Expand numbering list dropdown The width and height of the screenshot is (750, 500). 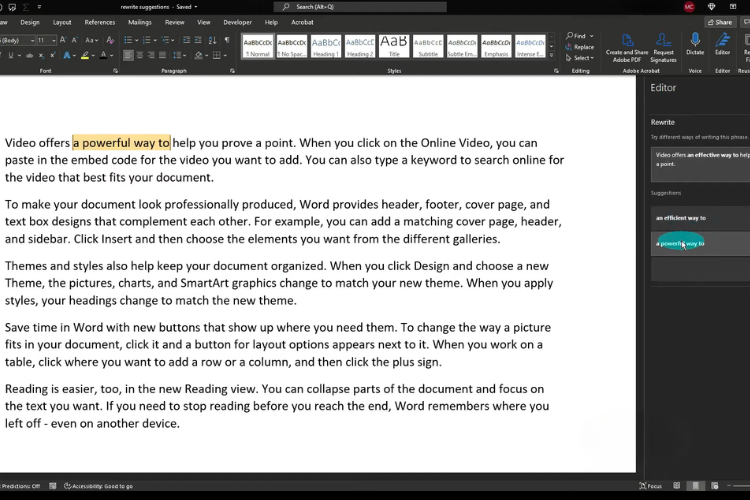coord(155,40)
